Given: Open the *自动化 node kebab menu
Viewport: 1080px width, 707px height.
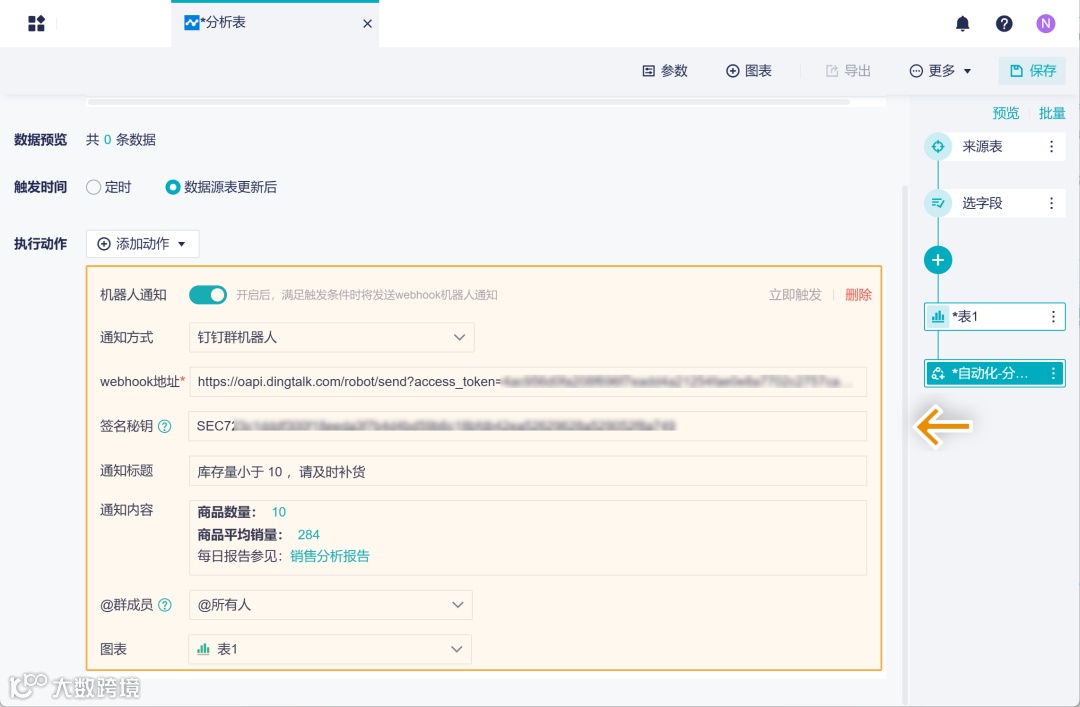Looking at the screenshot, I should coord(1053,373).
